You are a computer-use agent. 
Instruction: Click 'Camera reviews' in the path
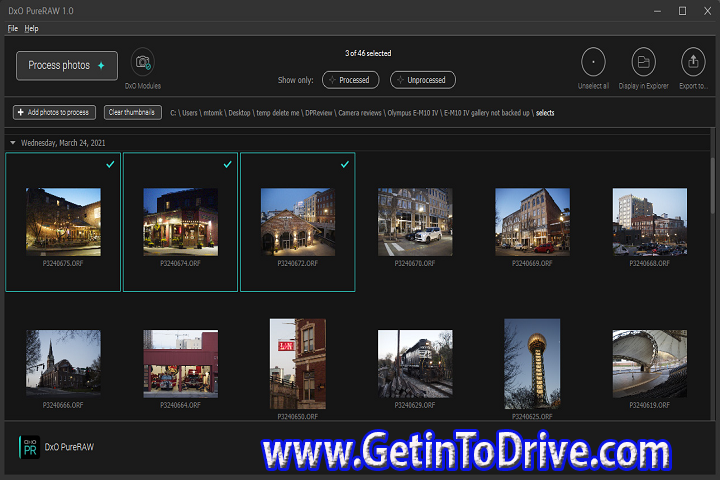360,113
